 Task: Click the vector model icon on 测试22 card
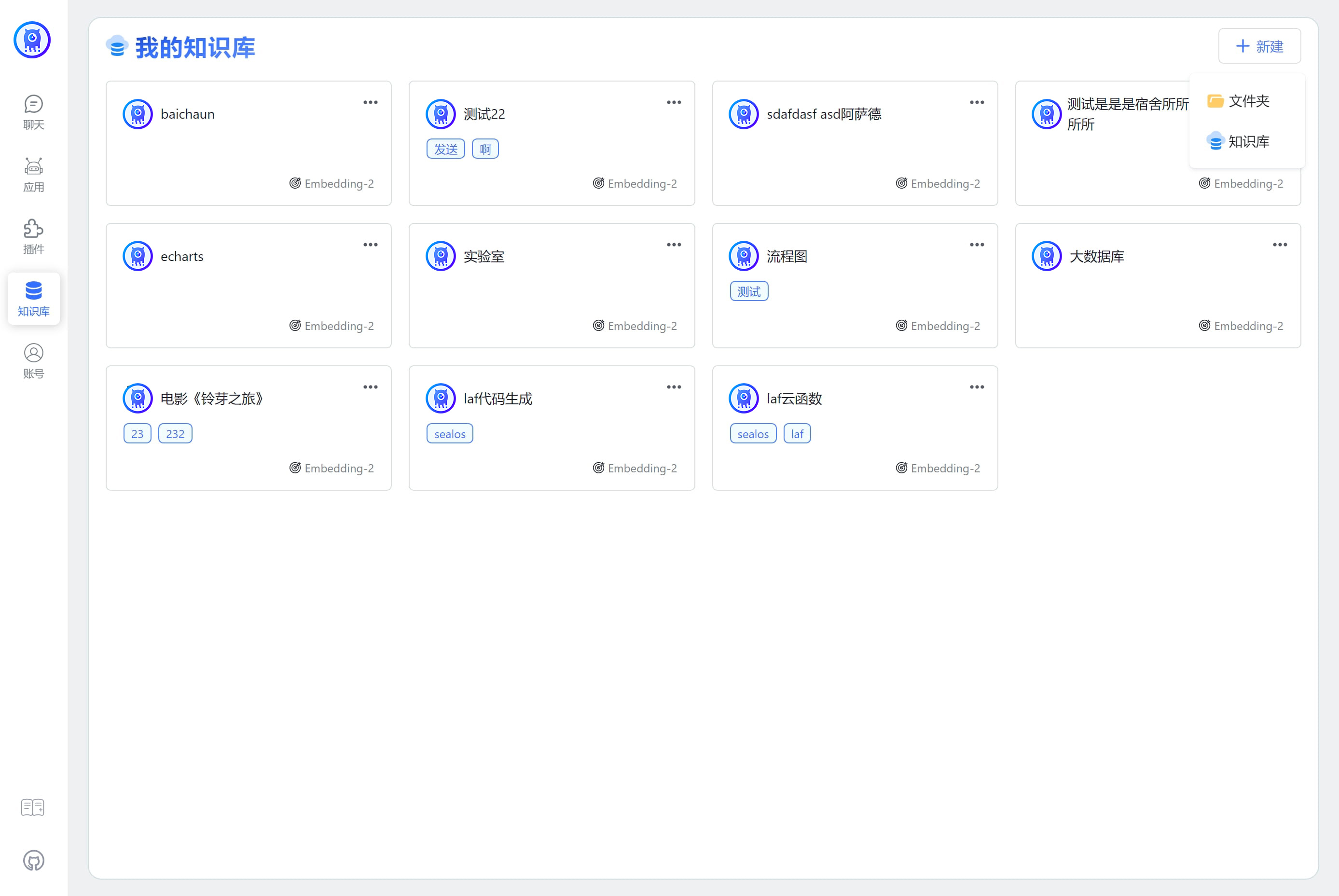pyautogui.click(x=598, y=183)
